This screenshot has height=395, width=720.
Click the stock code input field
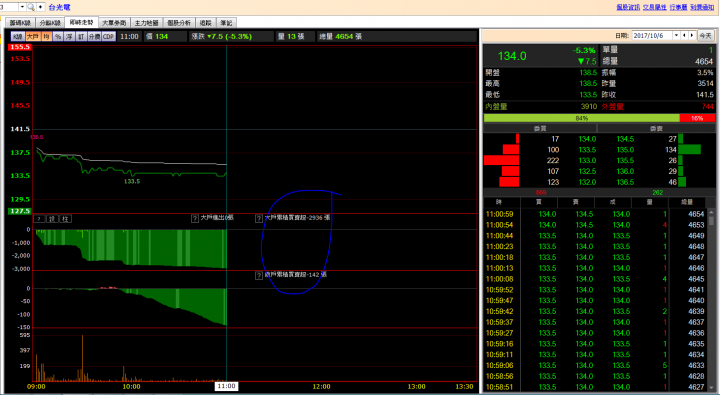pyautogui.click(x=9, y=7)
